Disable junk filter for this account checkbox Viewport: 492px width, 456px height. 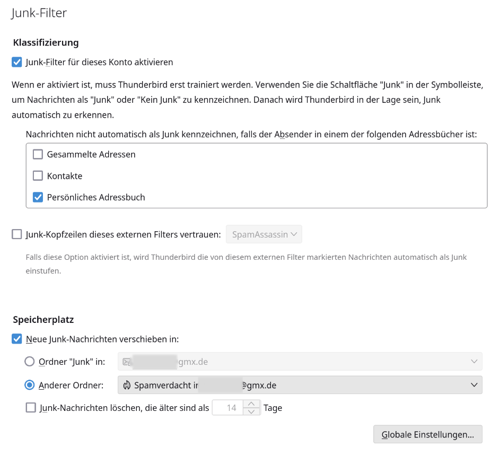pos(17,62)
